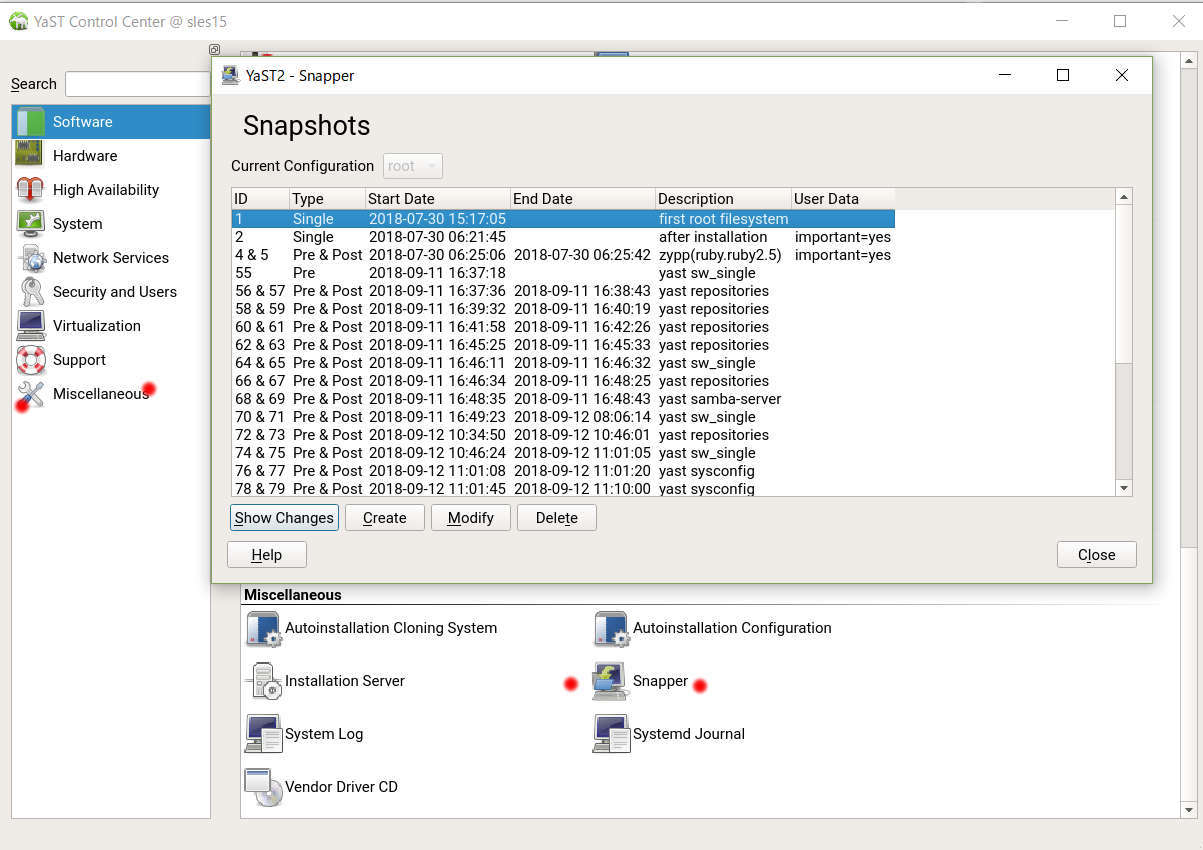The height and width of the screenshot is (850, 1203).
Task: Launch the Autoinstallation Cloning System icon
Action: click(x=263, y=628)
